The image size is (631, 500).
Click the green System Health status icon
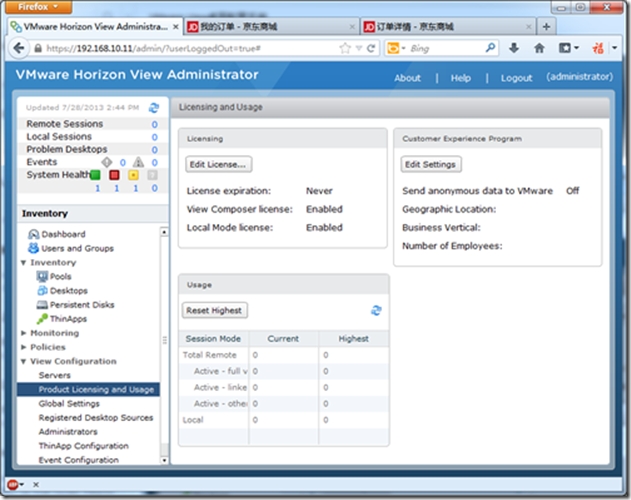click(x=95, y=175)
